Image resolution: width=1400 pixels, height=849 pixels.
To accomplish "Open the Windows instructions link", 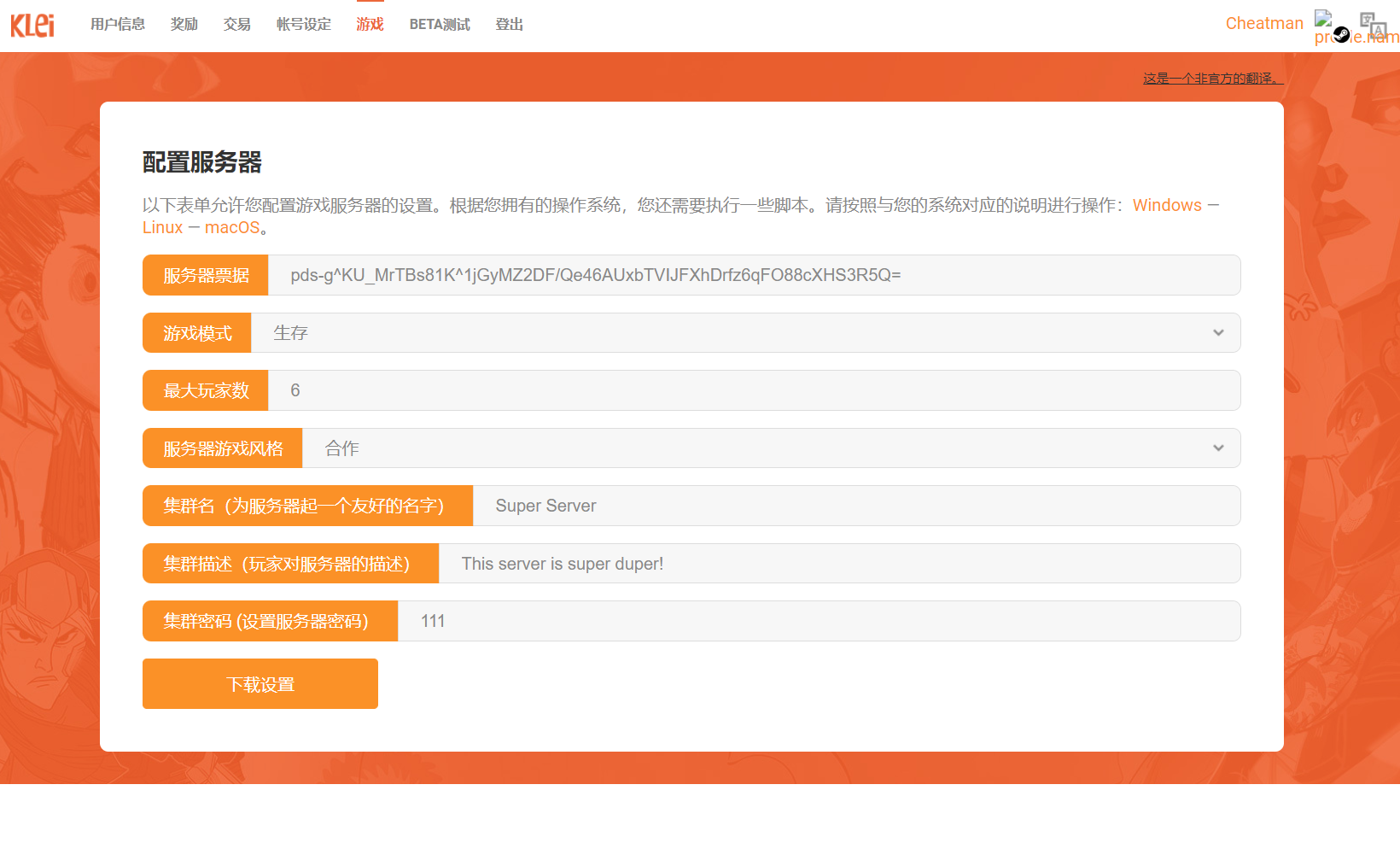I will click(1167, 205).
